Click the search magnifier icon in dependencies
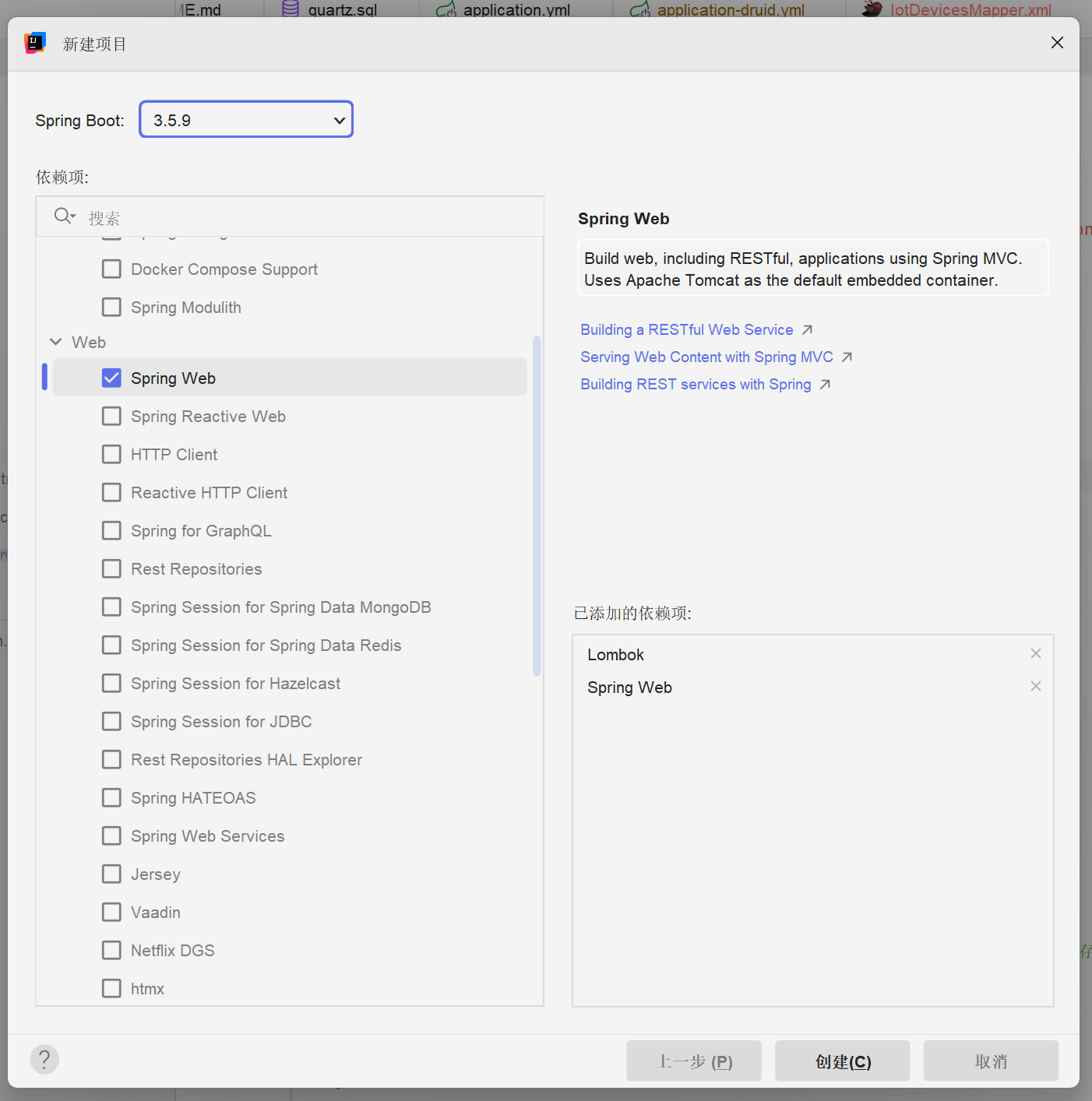Viewport: 1092px width, 1101px height. pyautogui.click(x=62, y=216)
